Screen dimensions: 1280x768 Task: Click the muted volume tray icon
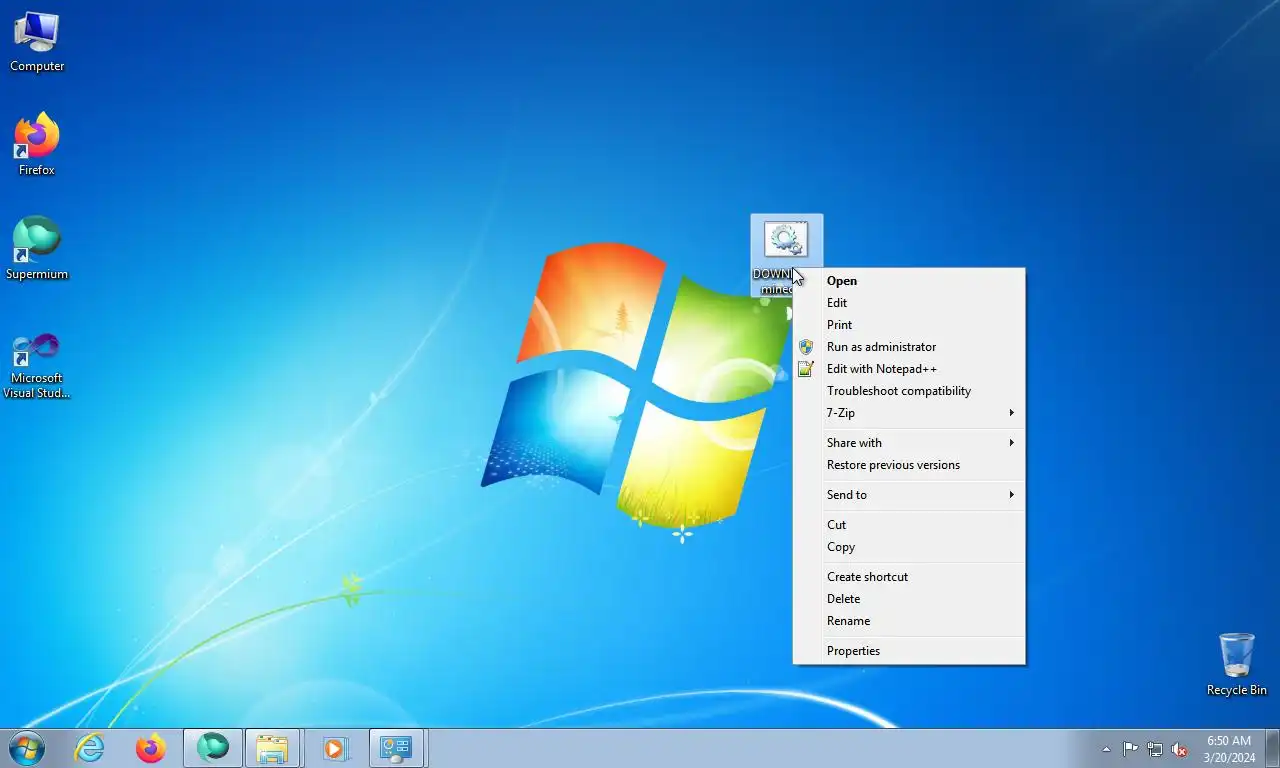(1179, 749)
